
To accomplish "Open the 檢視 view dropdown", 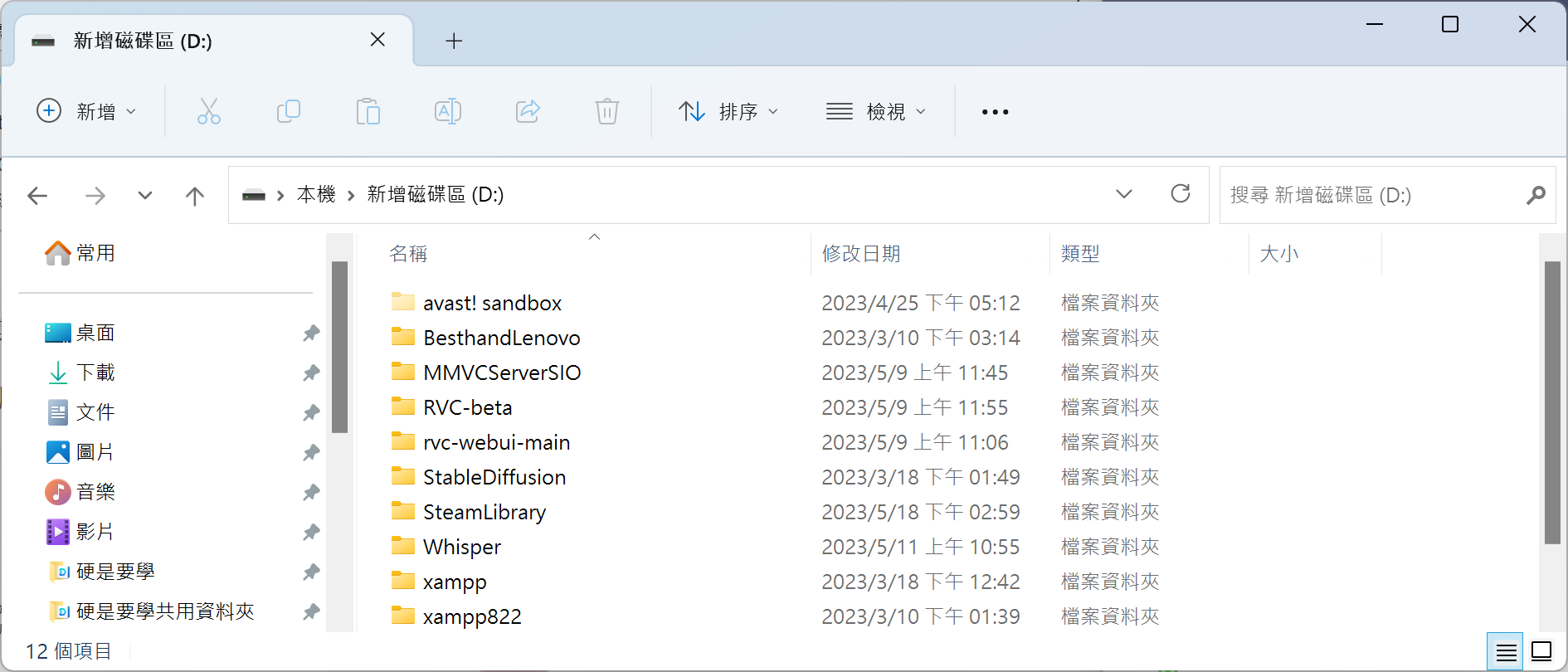I will click(875, 111).
